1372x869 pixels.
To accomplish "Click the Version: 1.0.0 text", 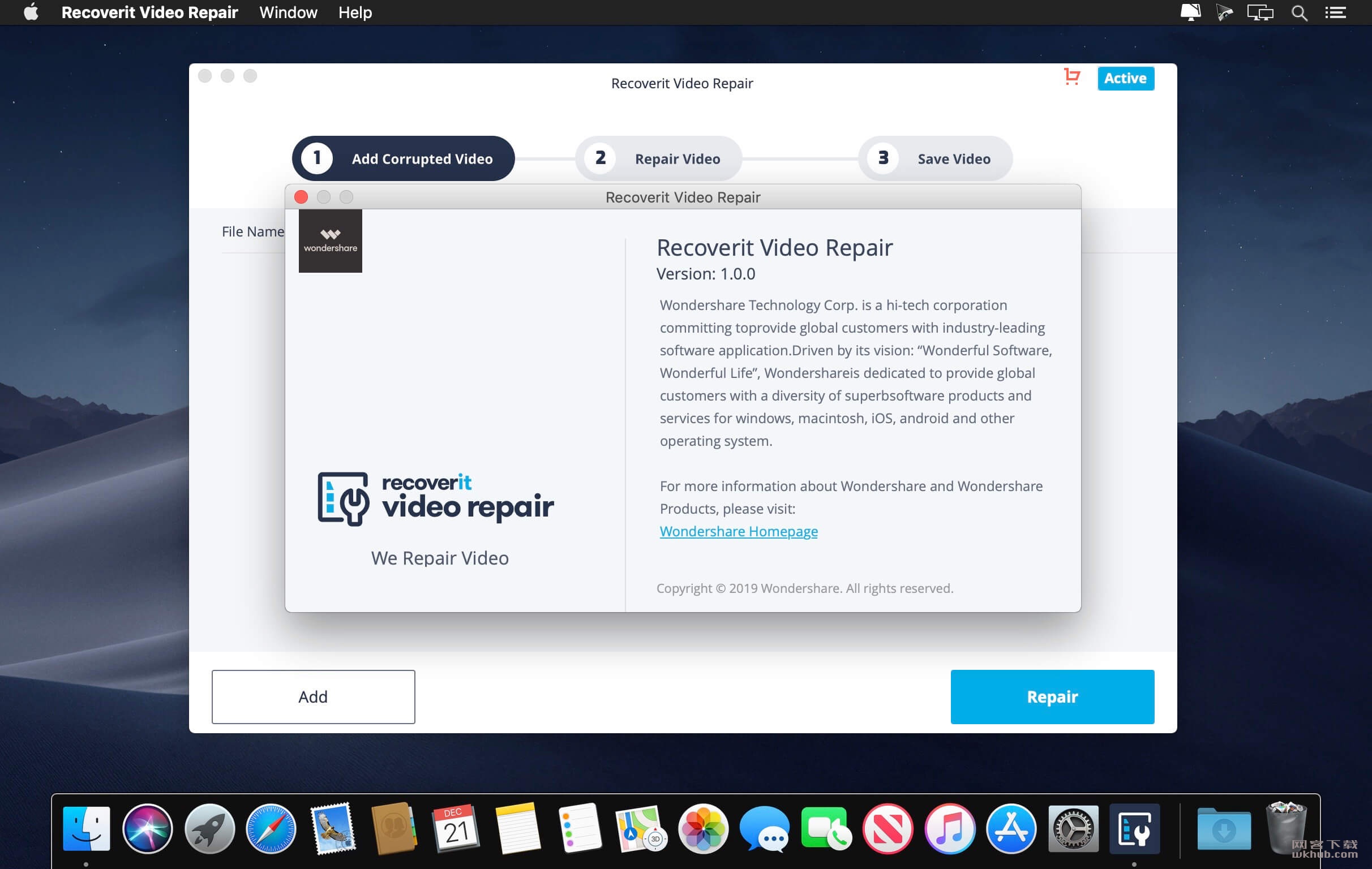I will pos(705,274).
